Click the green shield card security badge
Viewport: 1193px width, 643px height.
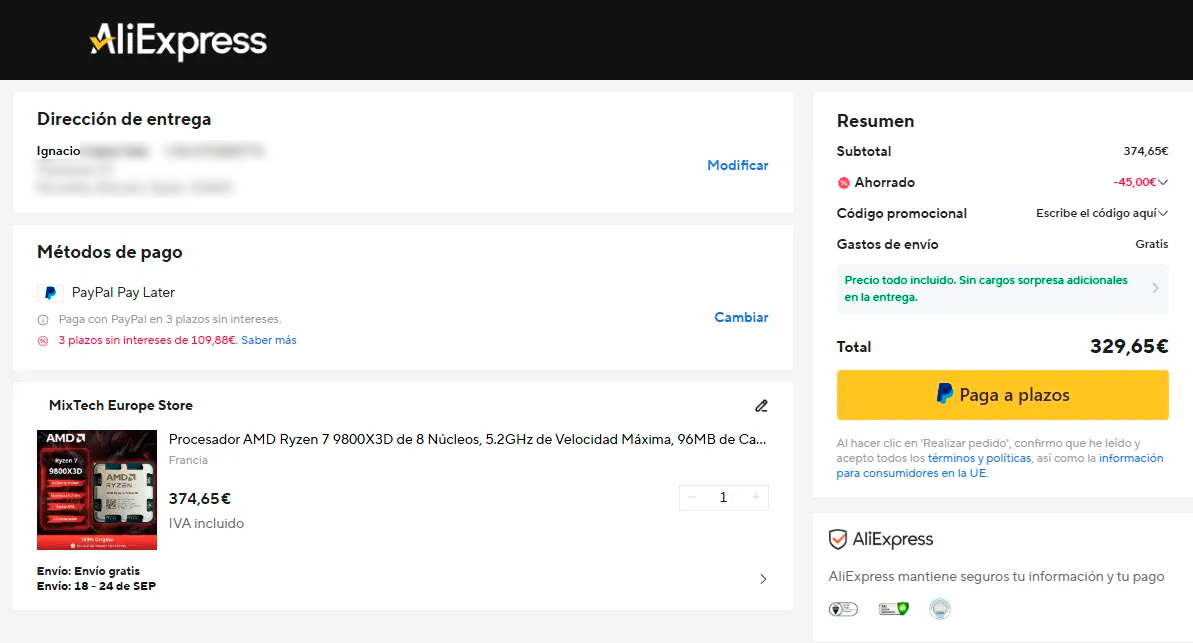(x=893, y=609)
